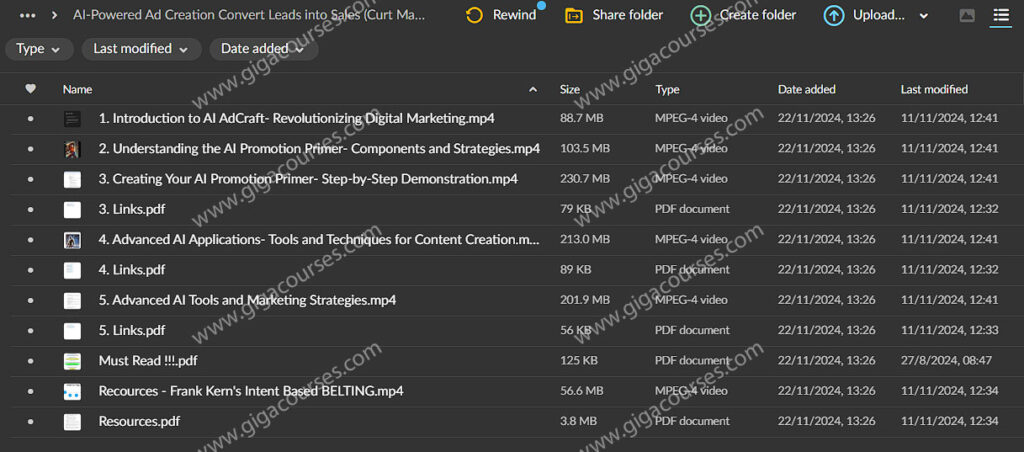Switch to list view
The width and height of the screenshot is (1024, 452).
coord(1000,16)
